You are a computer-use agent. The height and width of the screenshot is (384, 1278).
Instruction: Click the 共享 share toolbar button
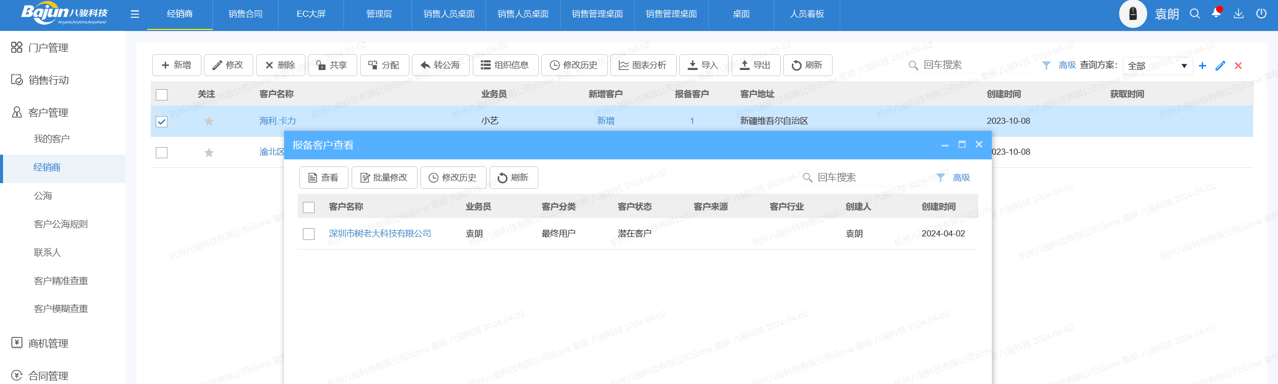click(332, 65)
